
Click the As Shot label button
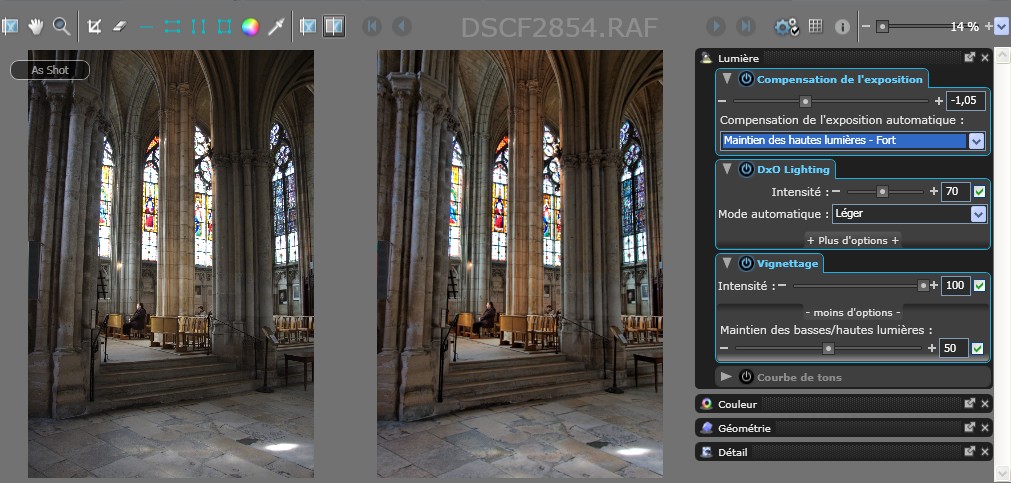pos(50,70)
